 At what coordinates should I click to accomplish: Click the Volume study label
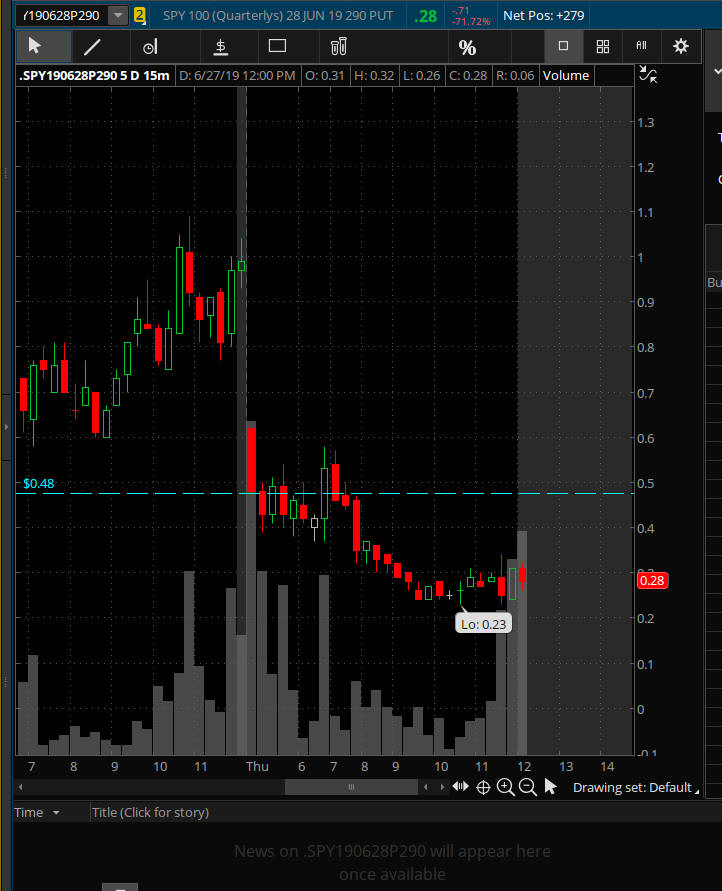[566, 76]
